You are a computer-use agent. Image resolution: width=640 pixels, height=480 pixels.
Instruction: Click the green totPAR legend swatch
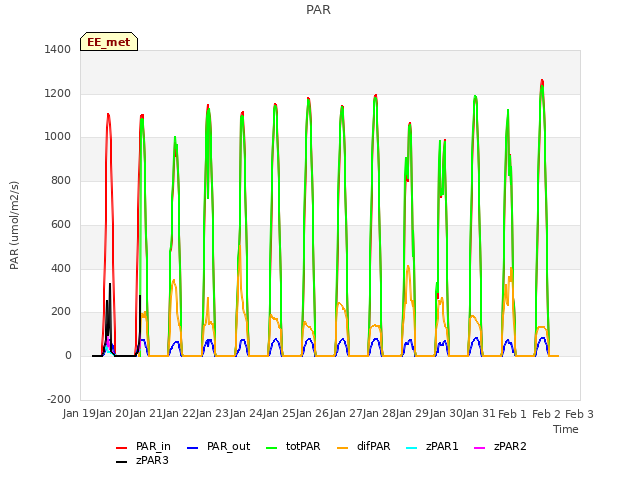tap(271, 448)
